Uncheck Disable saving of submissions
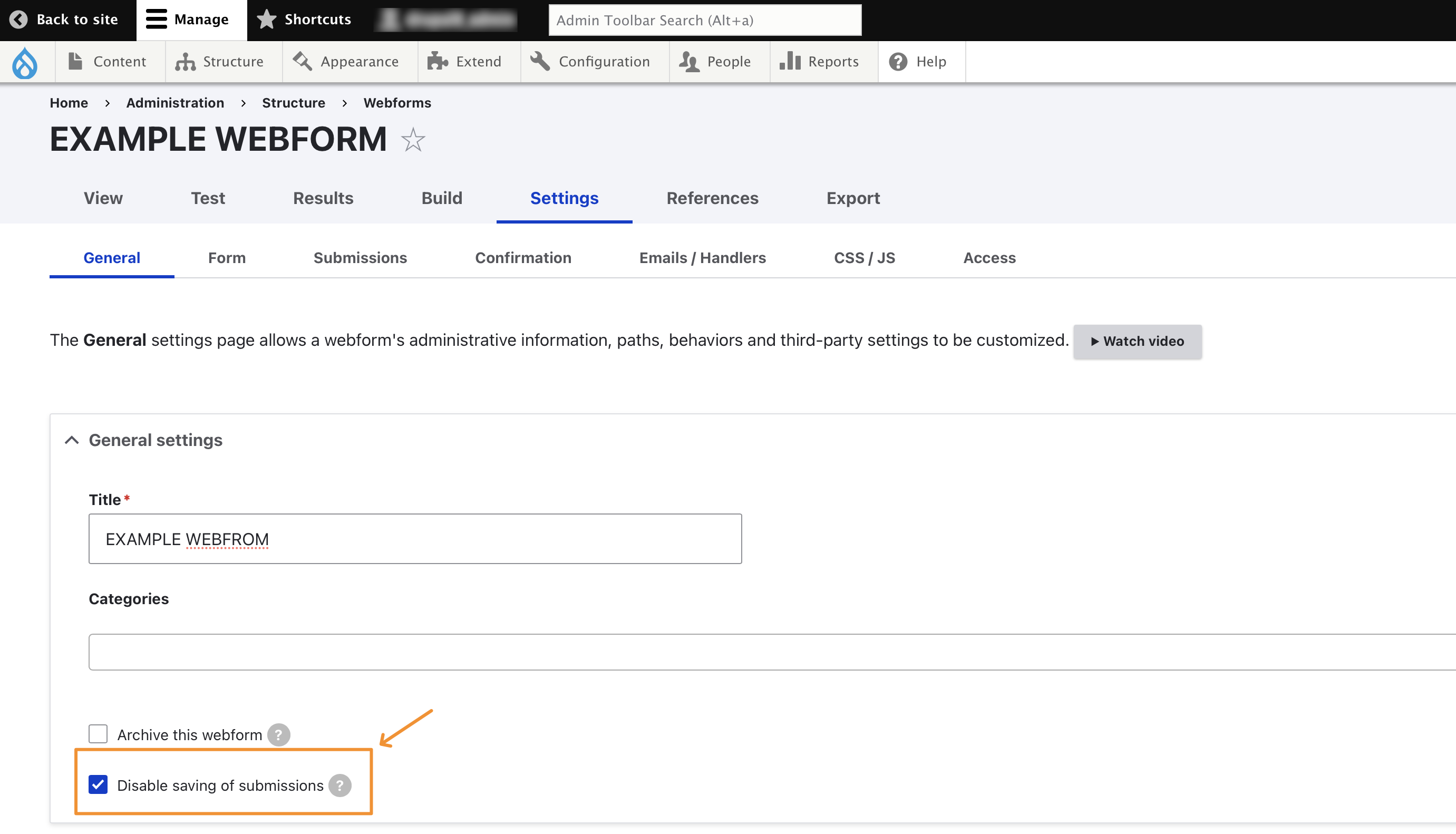 [x=98, y=784]
